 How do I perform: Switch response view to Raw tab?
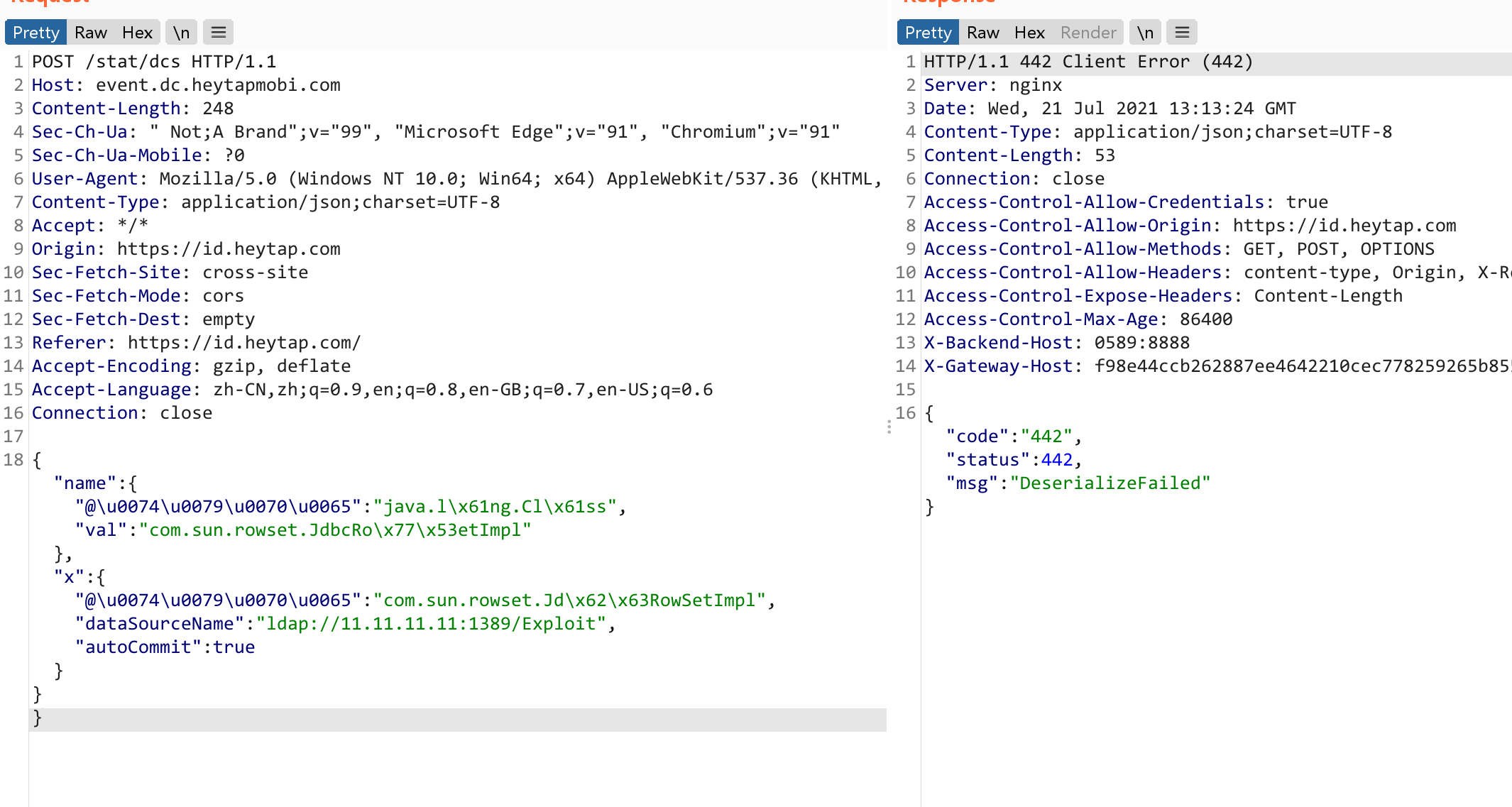pos(983,33)
